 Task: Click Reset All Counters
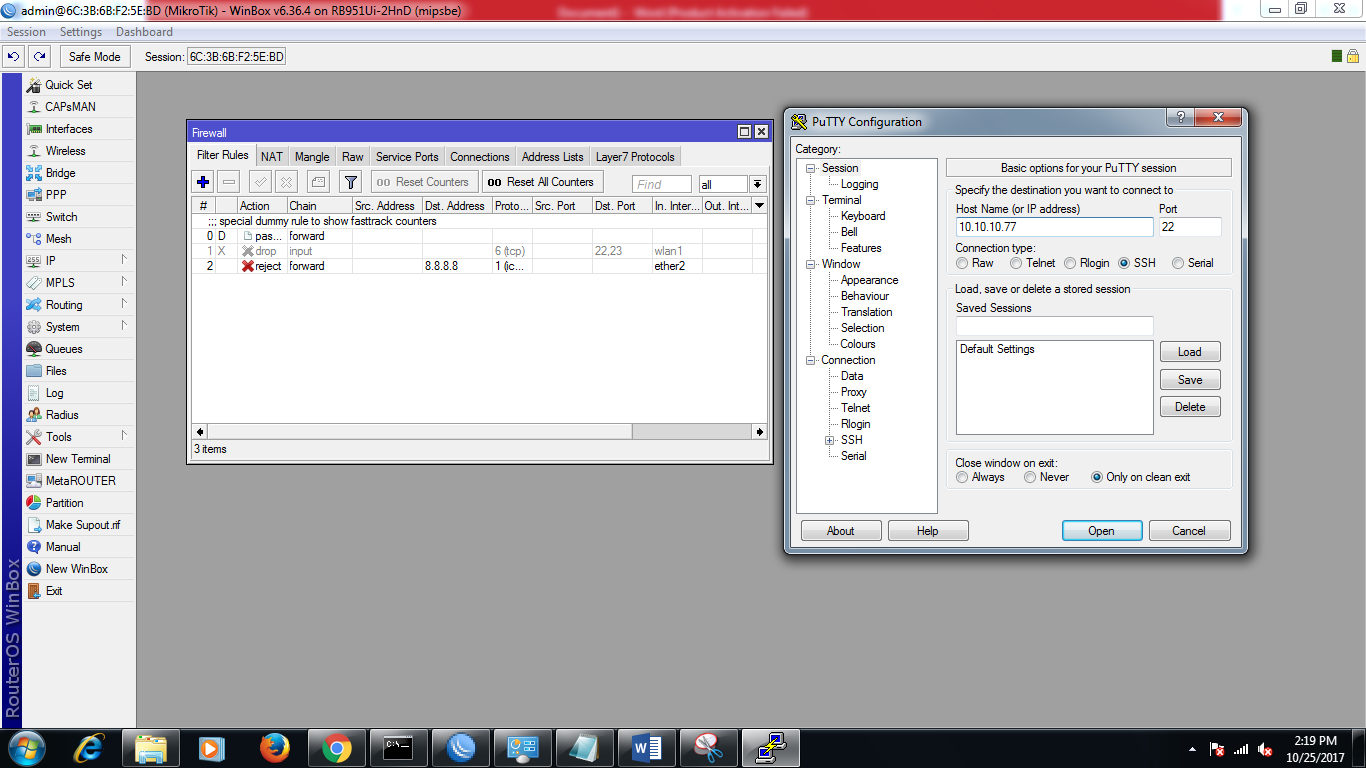(542, 181)
